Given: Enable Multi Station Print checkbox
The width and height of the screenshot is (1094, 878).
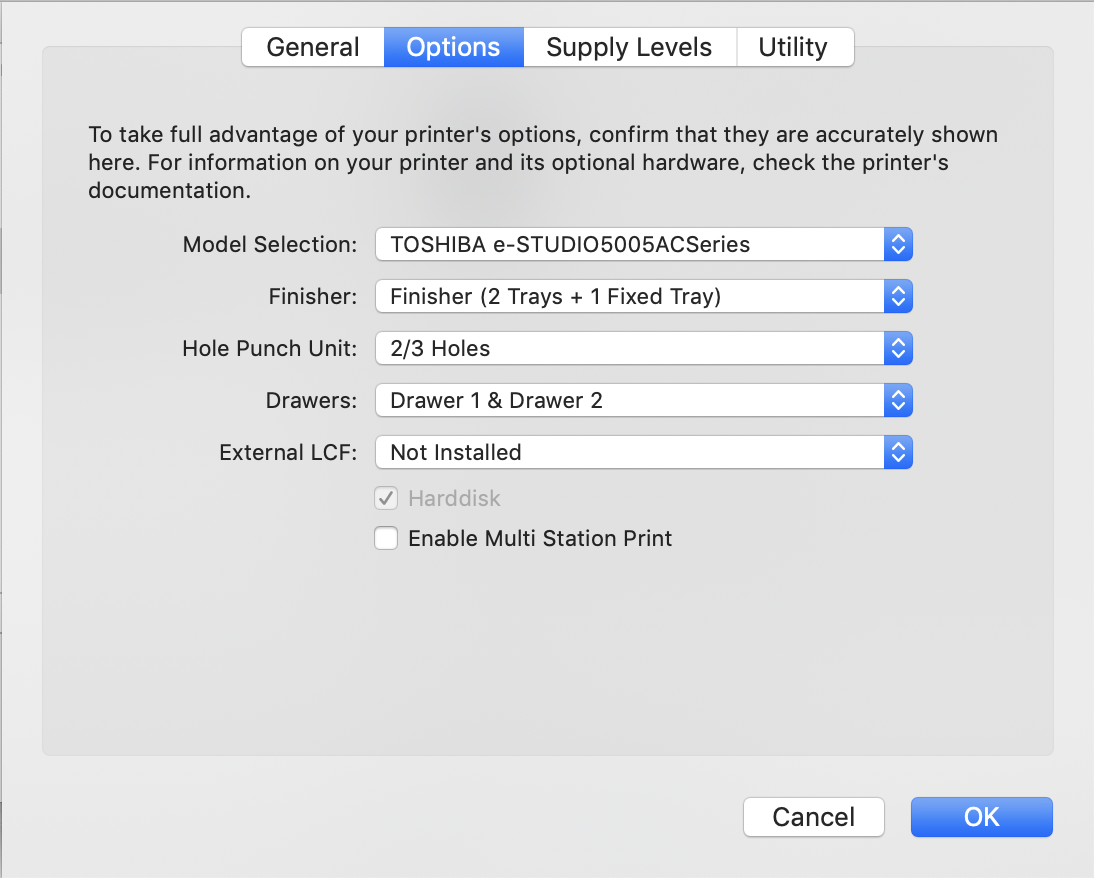Looking at the screenshot, I should tap(386, 538).
